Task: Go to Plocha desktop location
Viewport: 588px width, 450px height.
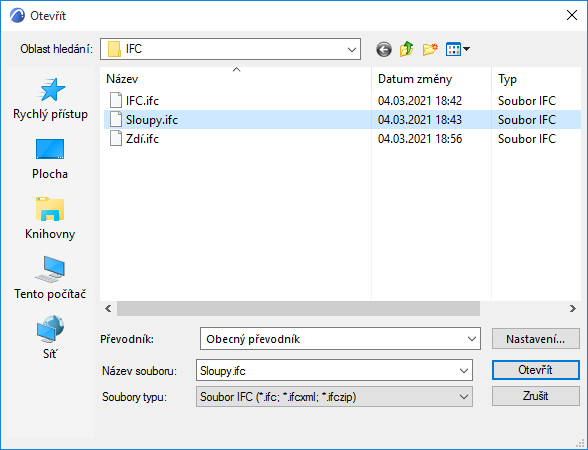Action: pyautogui.click(x=50, y=159)
